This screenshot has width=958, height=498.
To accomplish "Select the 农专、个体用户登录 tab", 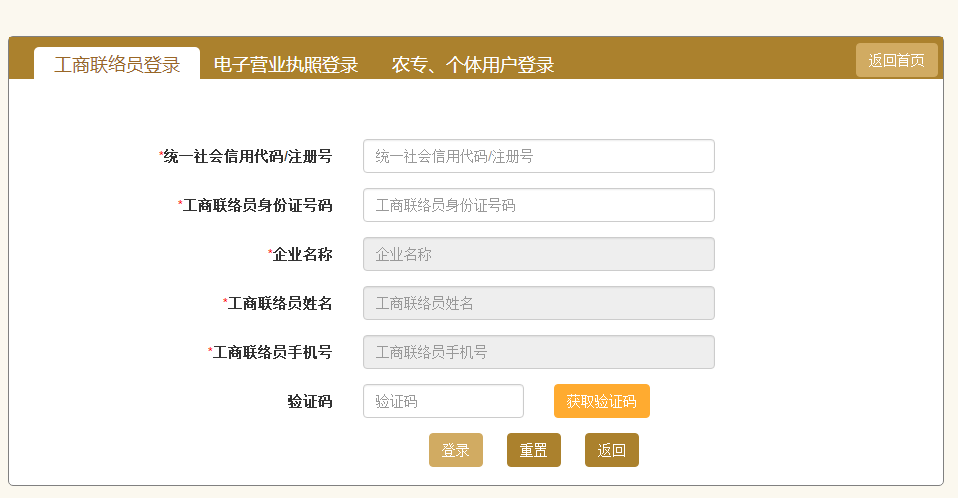I will tap(473, 65).
